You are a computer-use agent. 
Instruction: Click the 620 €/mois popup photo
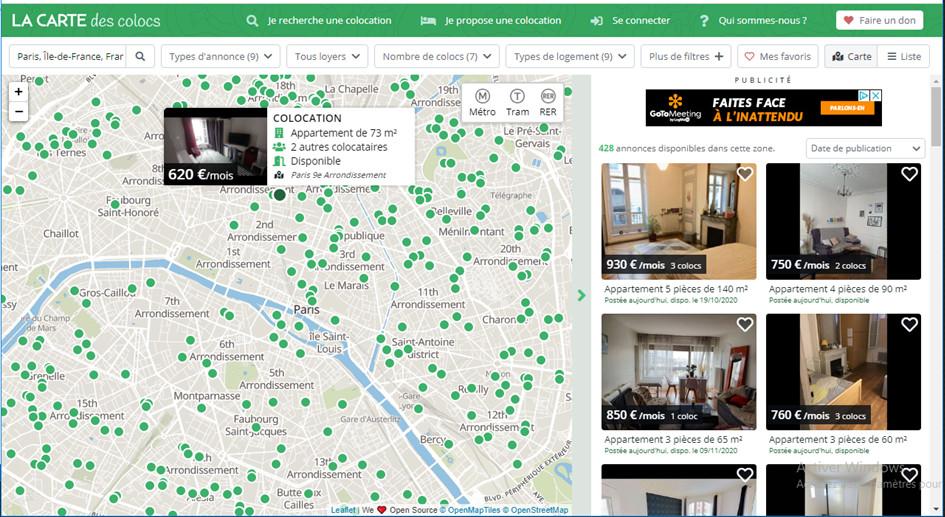click(x=216, y=146)
